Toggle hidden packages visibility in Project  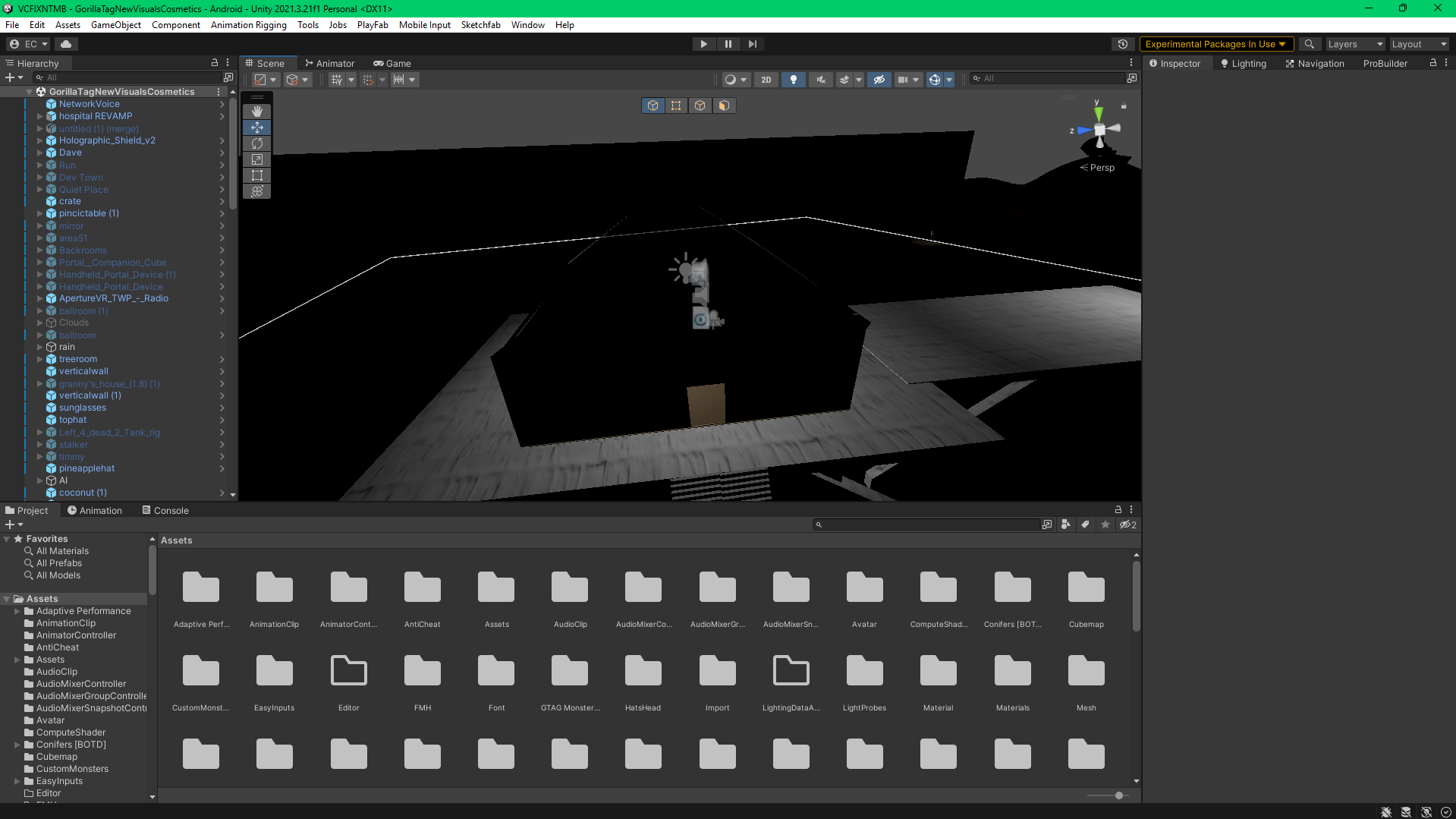pyautogui.click(x=1127, y=524)
